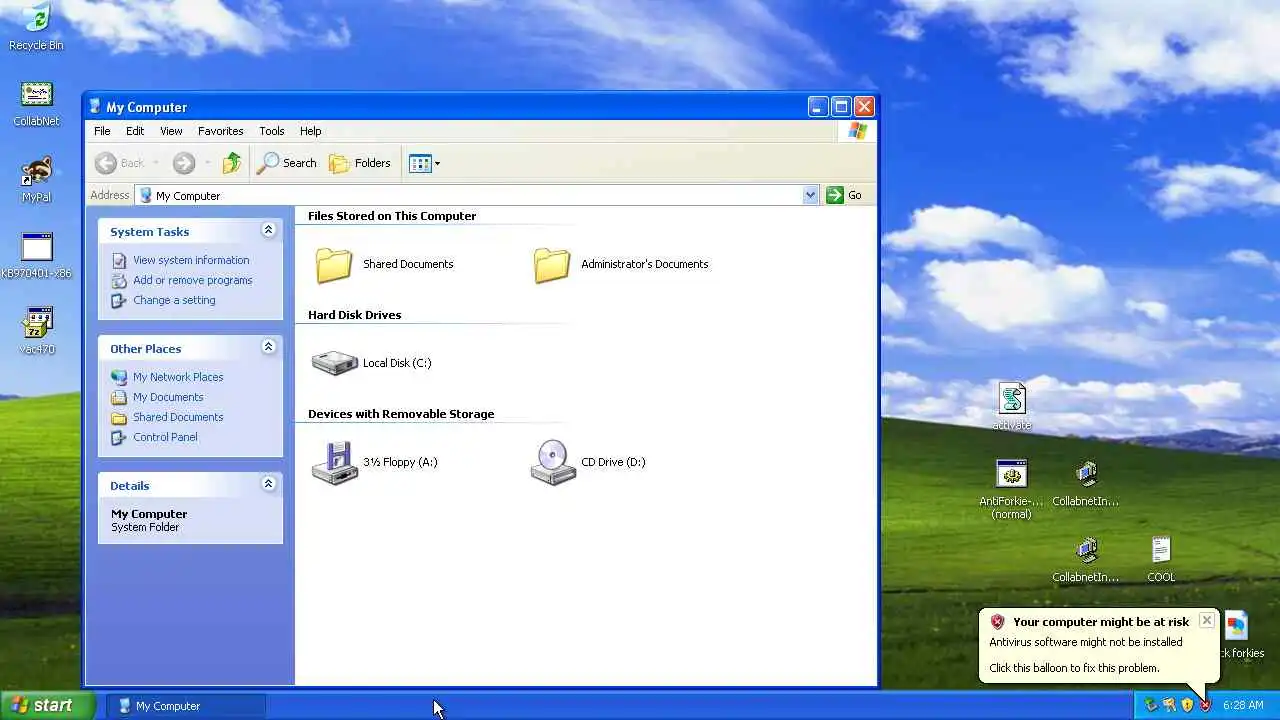The height and width of the screenshot is (720, 1280).
Task: Open Administrator's Documents folder icon
Action: pyautogui.click(x=552, y=264)
